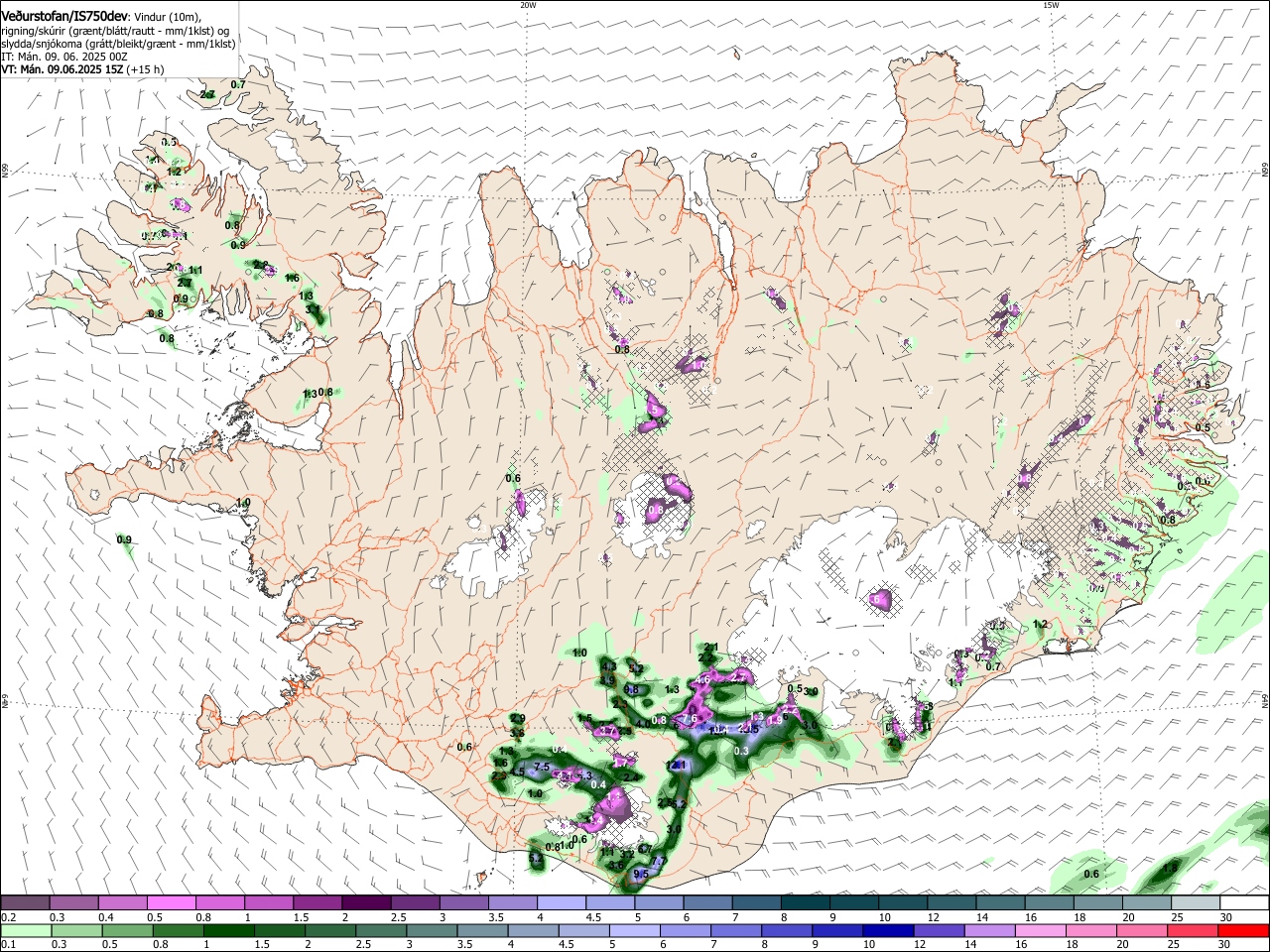
Task: Click the (+15 h) forecast offset
Action: coord(145,69)
